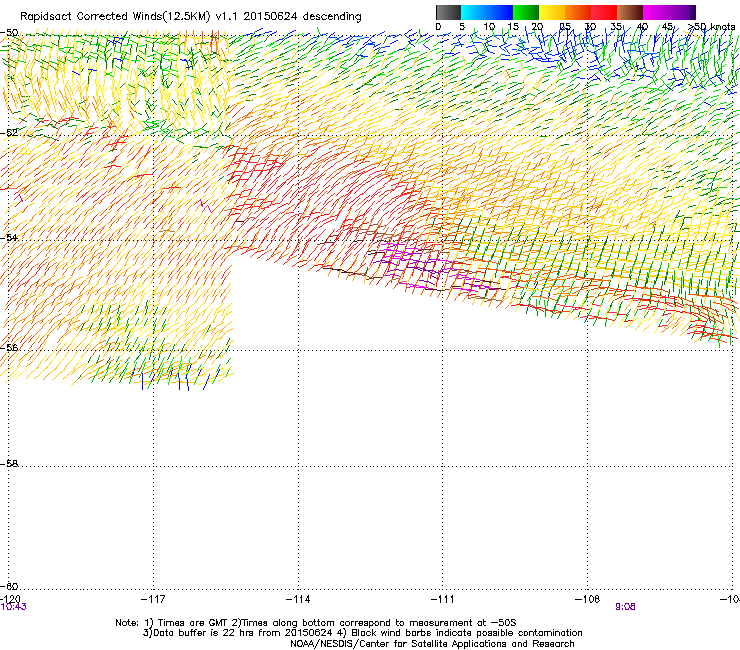The height and width of the screenshot is (650, 740).
Task: Click the gray 0-5 knots legend segment
Action: [448, 12]
